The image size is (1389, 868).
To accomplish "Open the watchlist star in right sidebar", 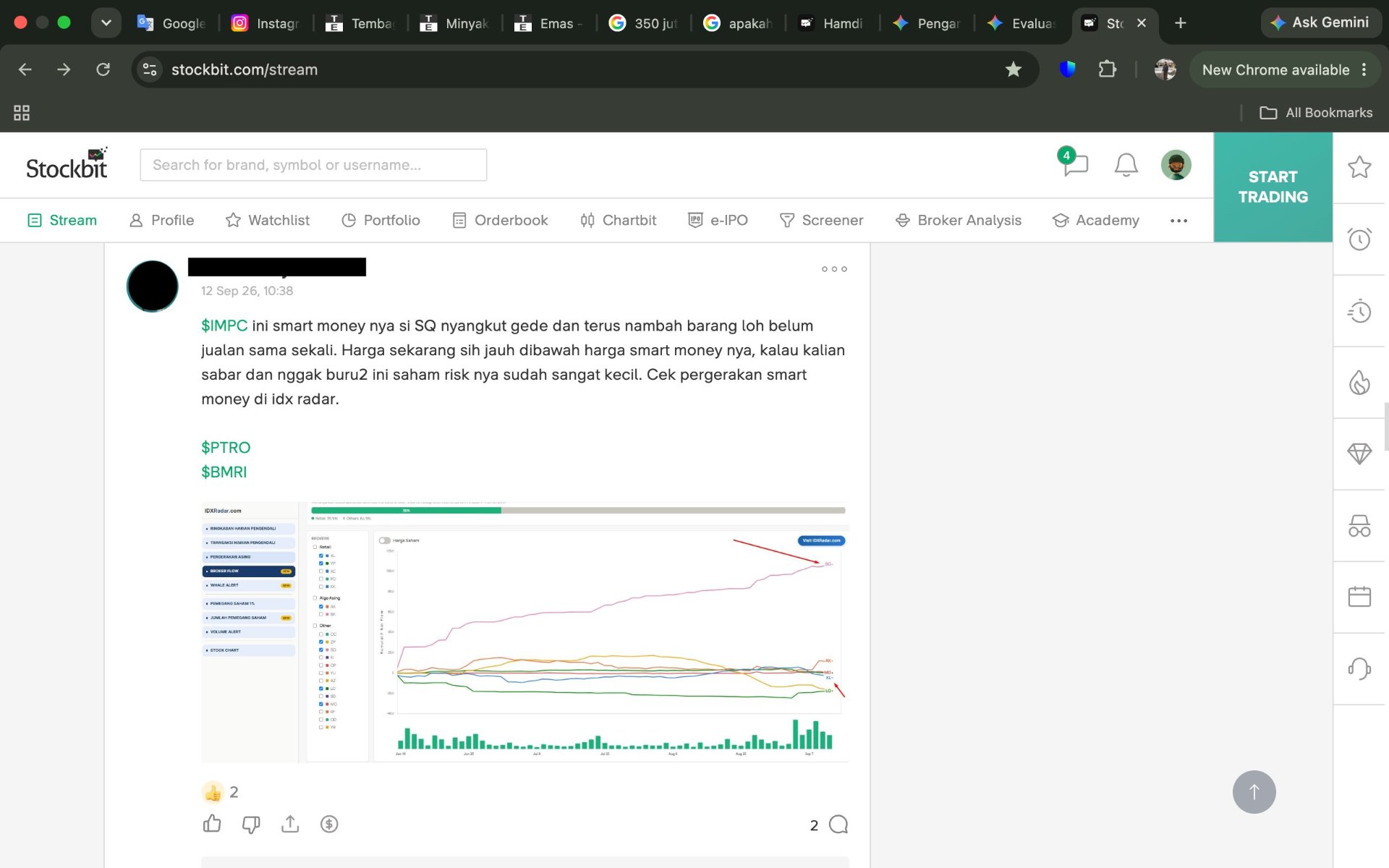I will [1359, 167].
